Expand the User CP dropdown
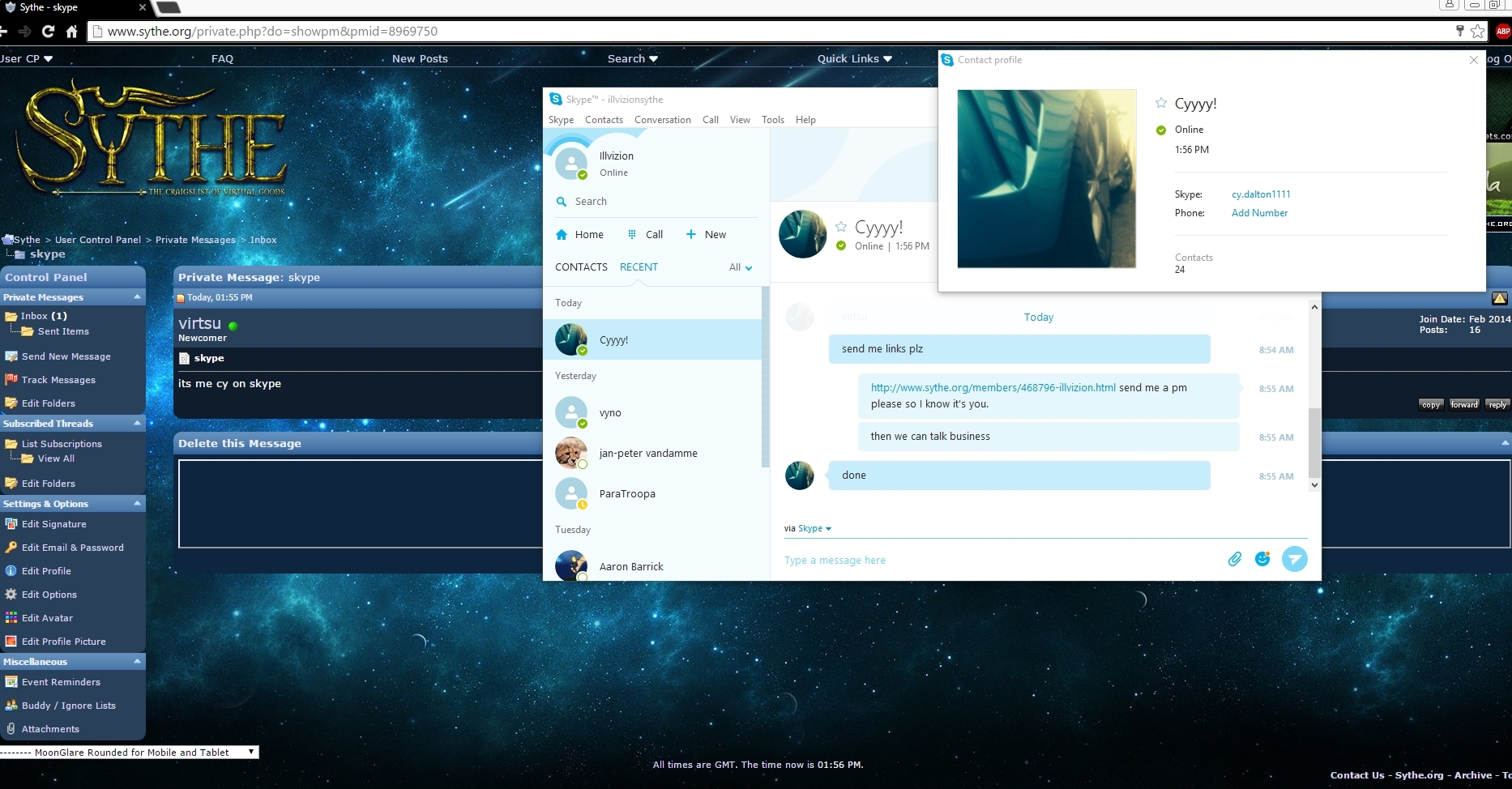Screen dimensions: 1512x789 (28, 58)
